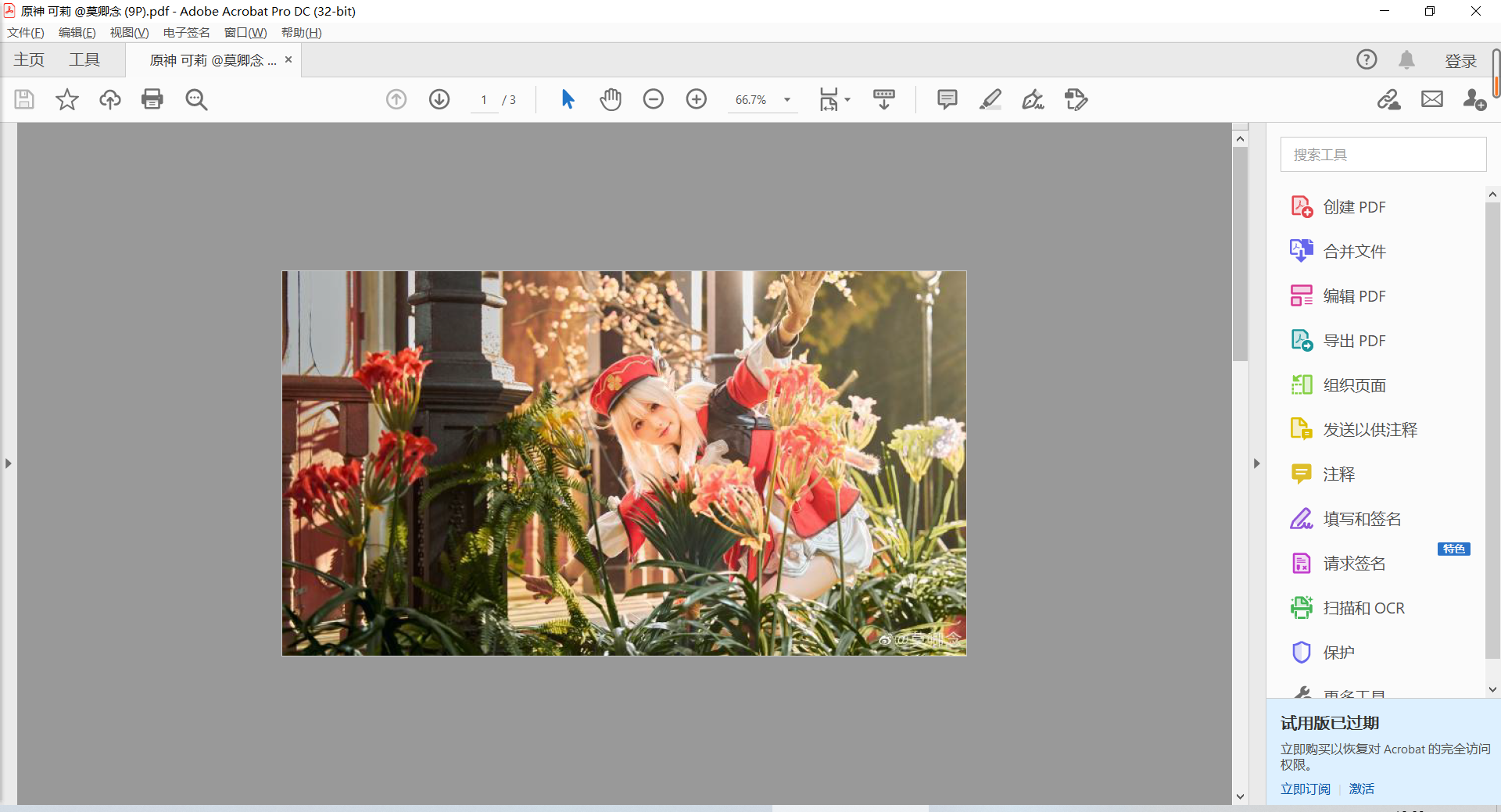
Task: Open the sign document pen icon
Action: tap(1034, 99)
